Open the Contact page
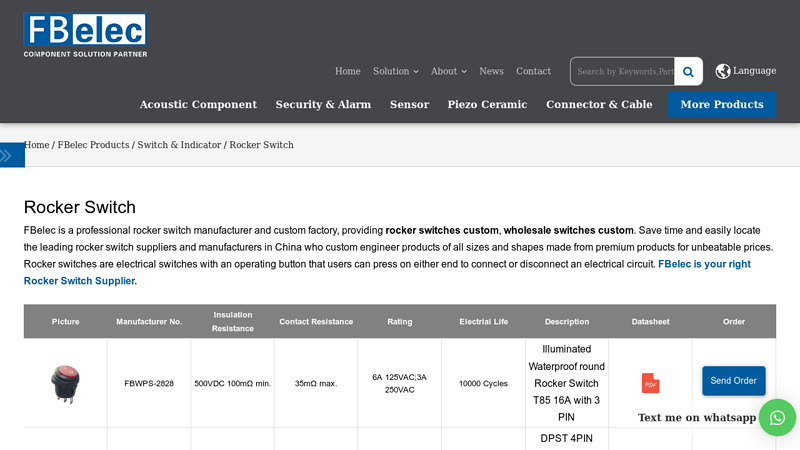800x450 pixels. [533, 71]
